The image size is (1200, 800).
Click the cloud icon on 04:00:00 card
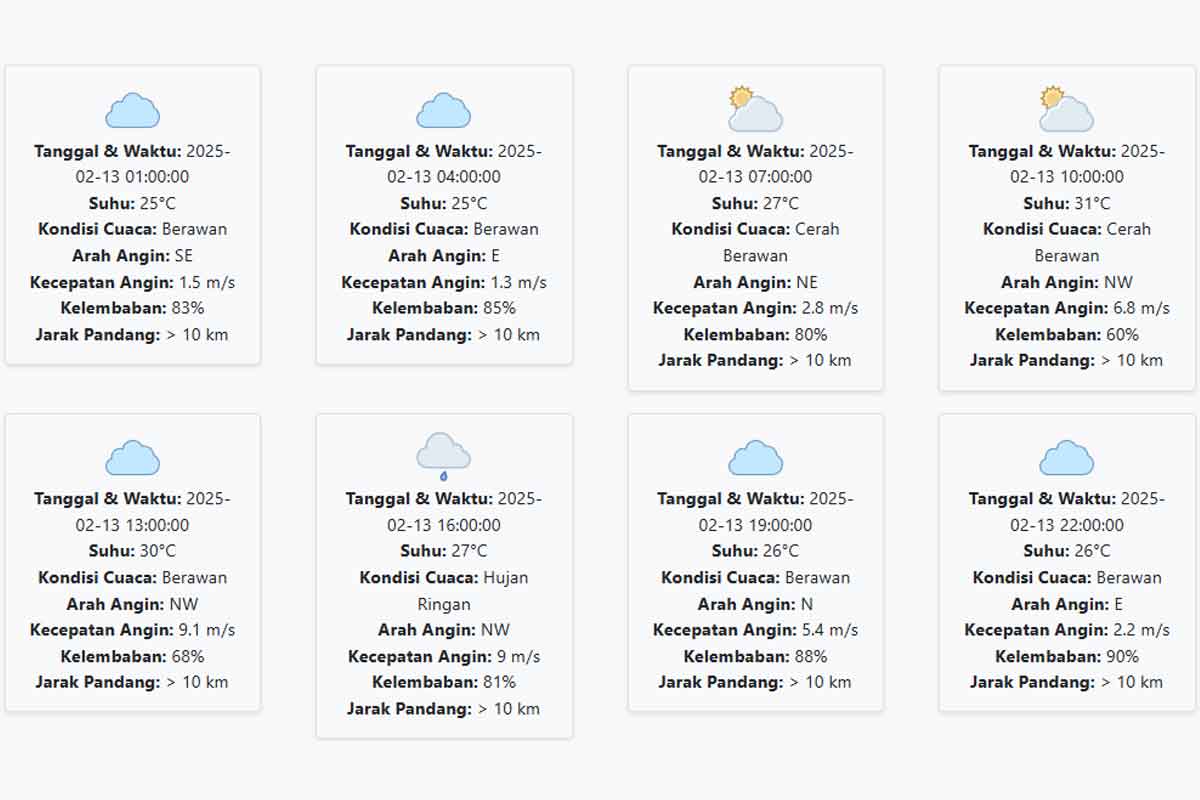pyautogui.click(x=444, y=110)
